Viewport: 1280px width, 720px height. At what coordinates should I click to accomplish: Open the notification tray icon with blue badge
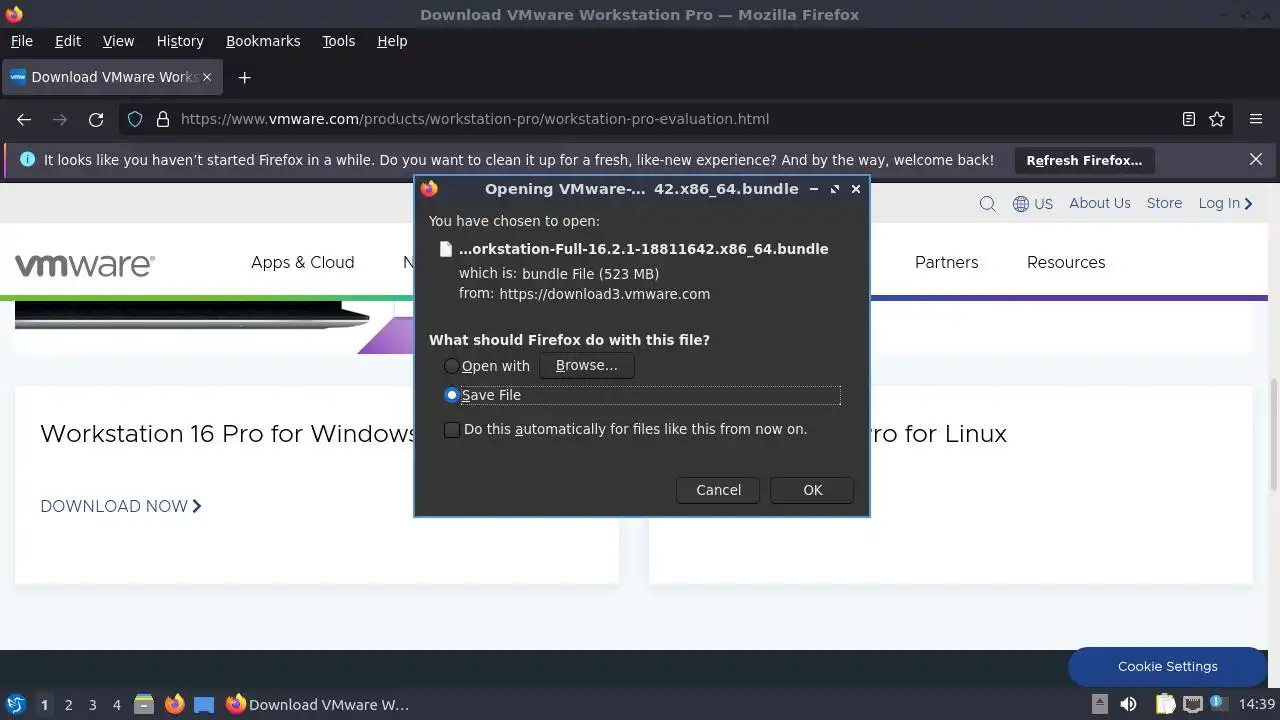point(1219,704)
